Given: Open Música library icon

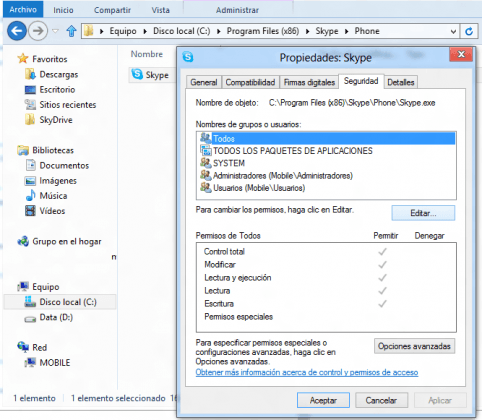Looking at the screenshot, I should click(x=30, y=195).
